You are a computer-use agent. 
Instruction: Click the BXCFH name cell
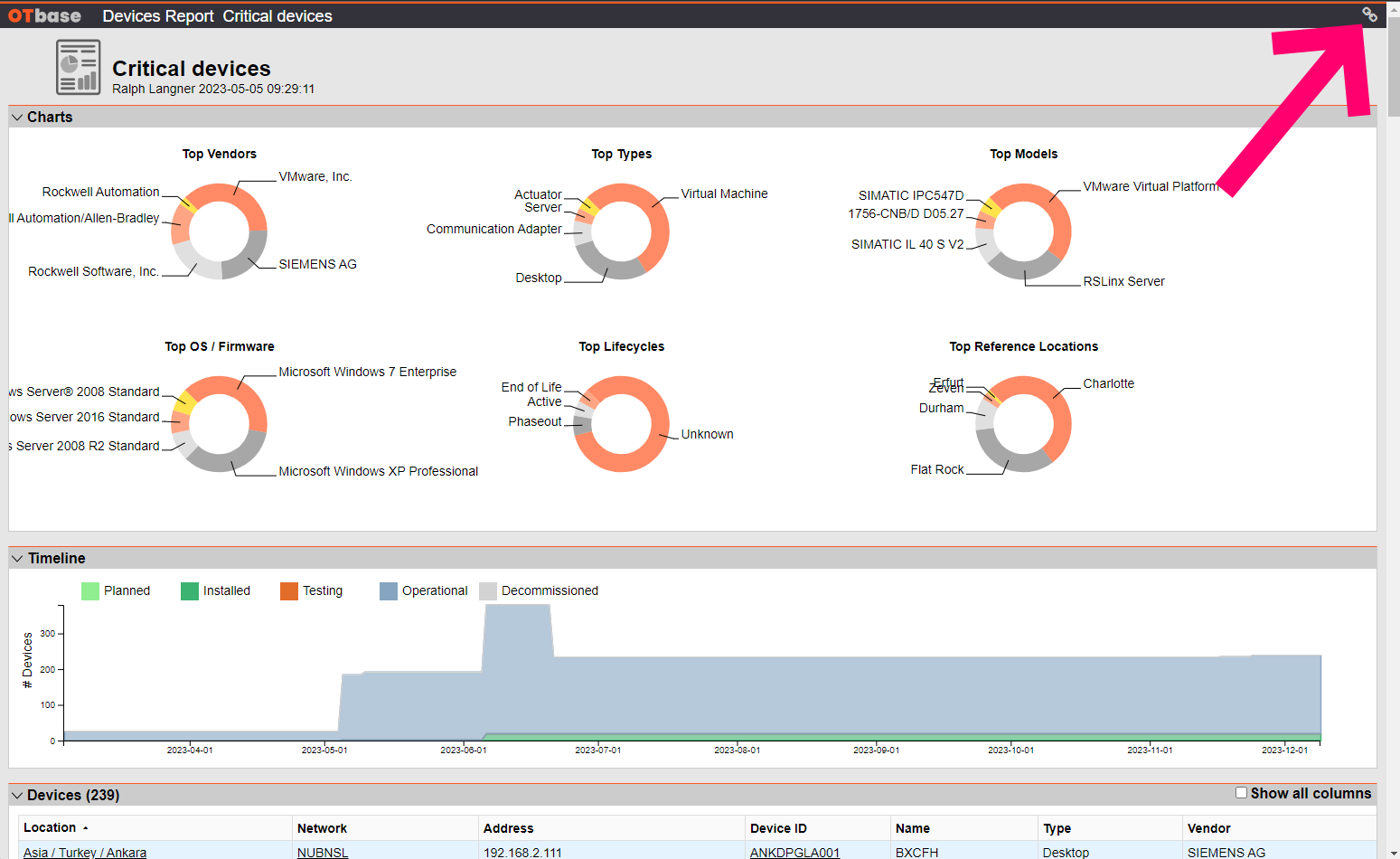(916, 853)
